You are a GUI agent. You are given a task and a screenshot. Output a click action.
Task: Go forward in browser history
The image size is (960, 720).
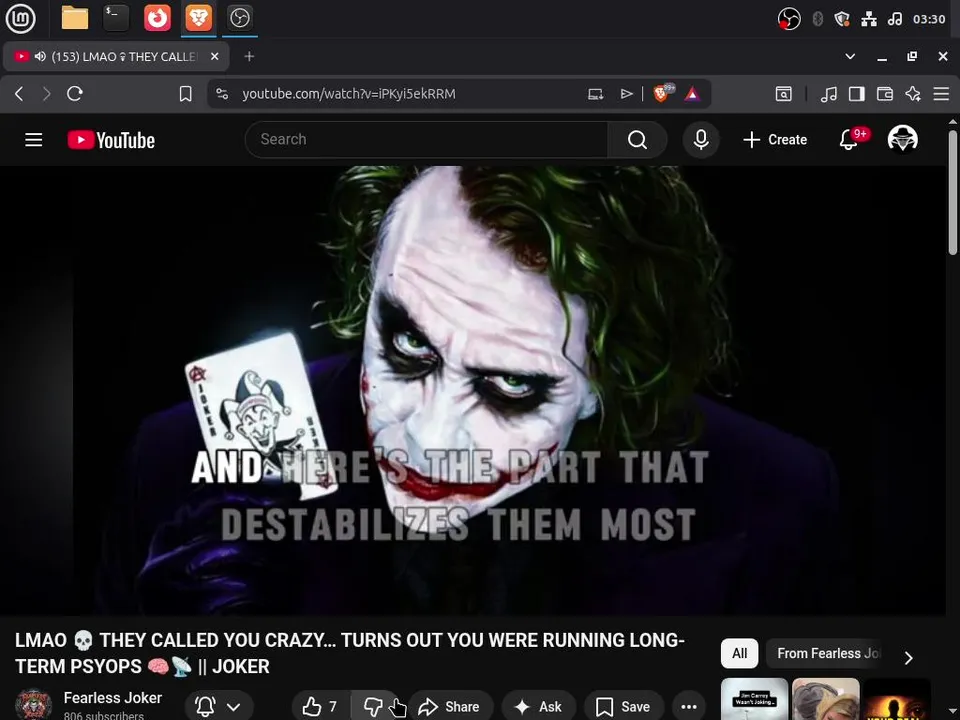pos(47,94)
